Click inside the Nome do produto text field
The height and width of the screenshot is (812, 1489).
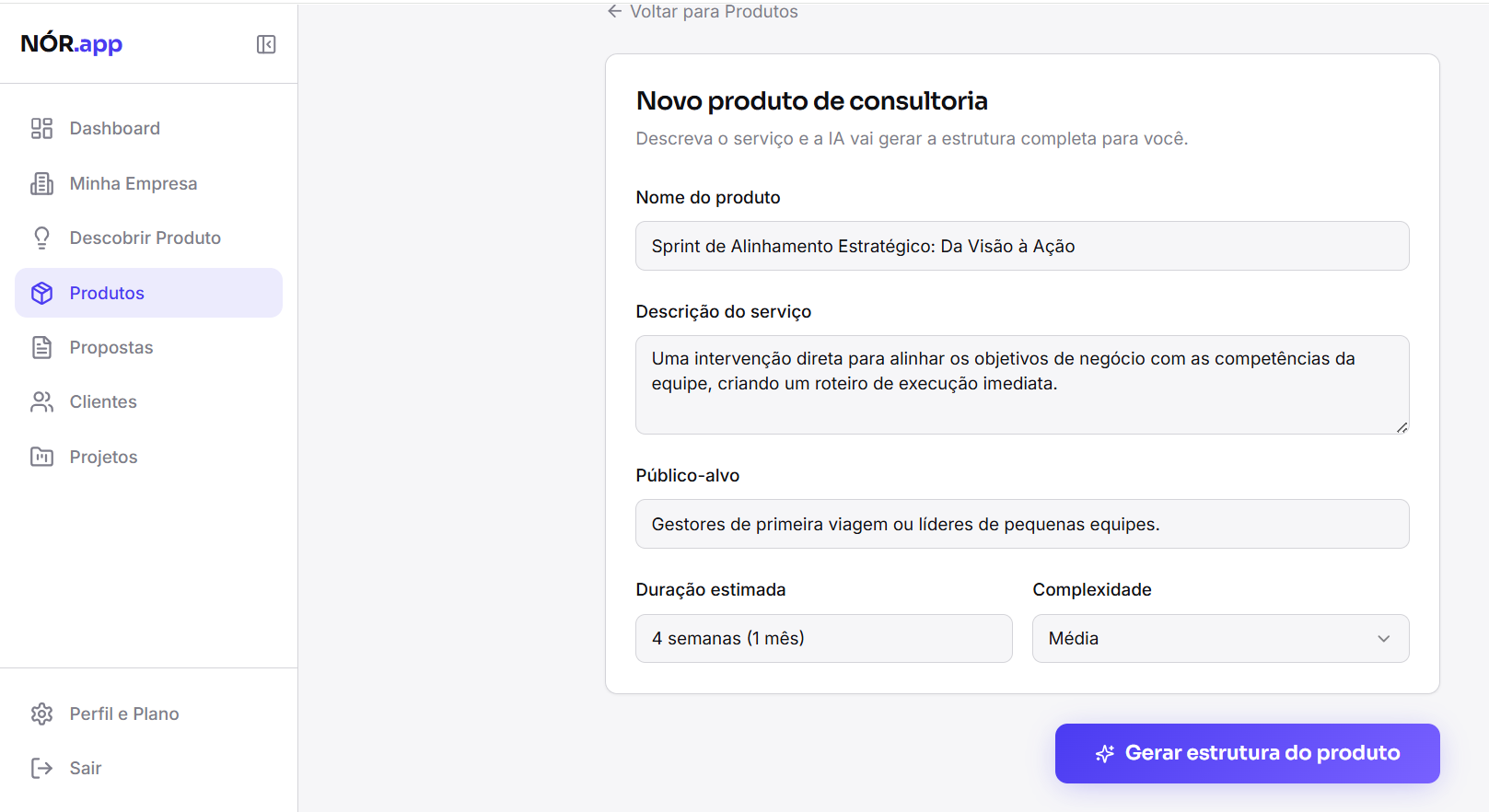(1021, 246)
